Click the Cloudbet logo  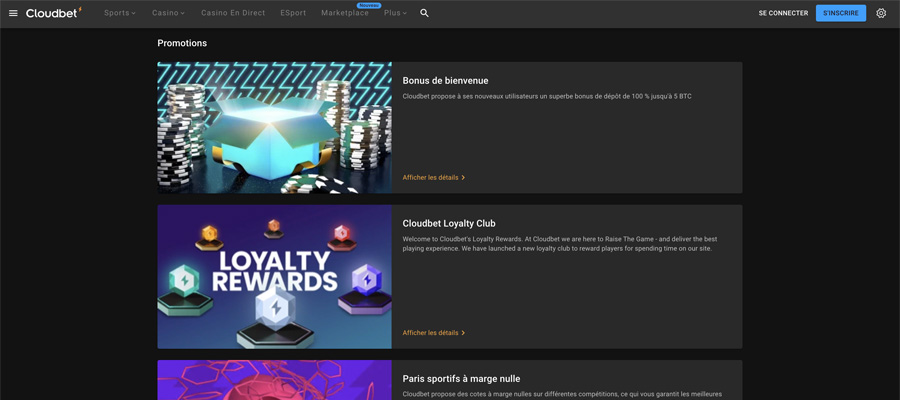point(54,13)
